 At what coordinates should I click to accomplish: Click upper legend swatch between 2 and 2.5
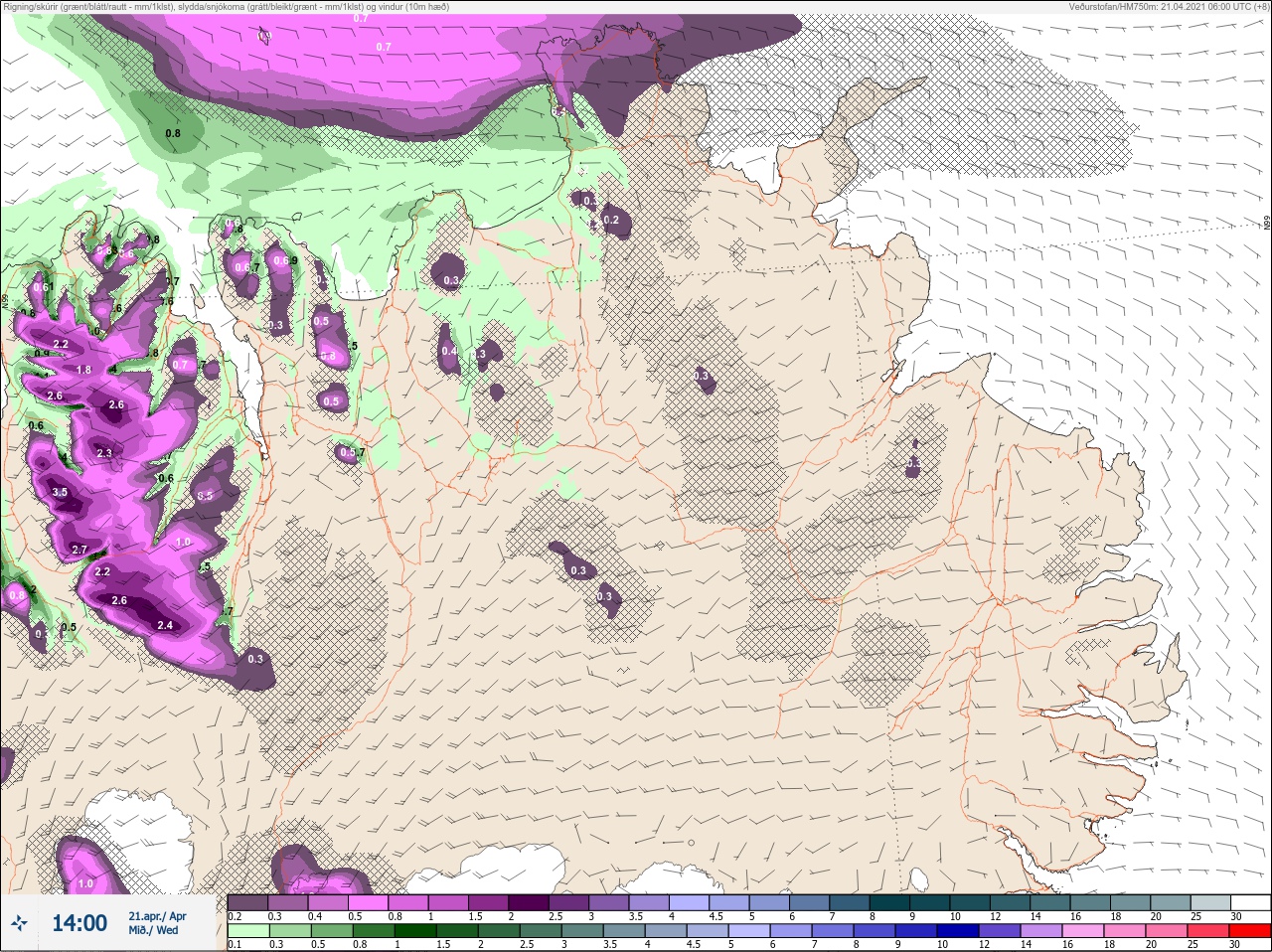530,902
